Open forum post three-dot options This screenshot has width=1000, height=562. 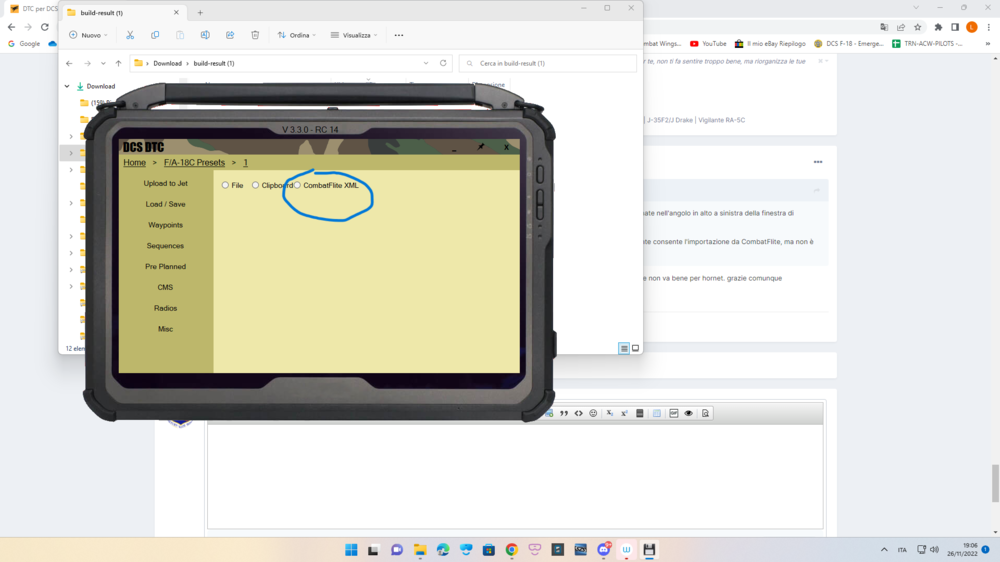[x=818, y=162]
